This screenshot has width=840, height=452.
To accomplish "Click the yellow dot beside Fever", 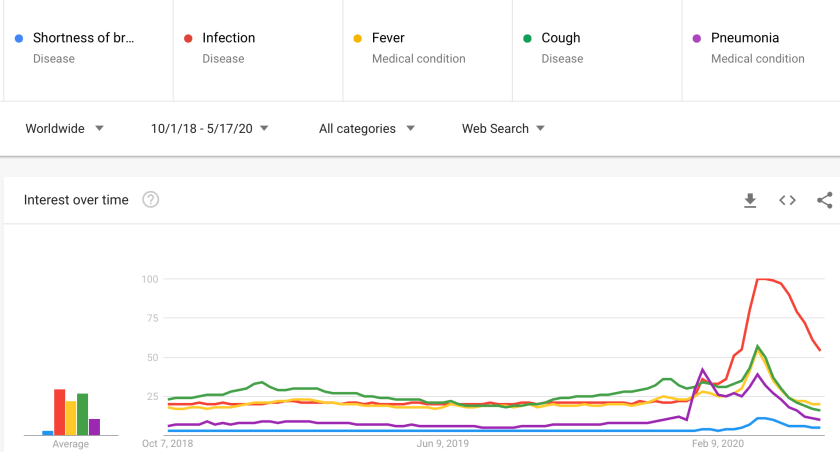I will 358,39.
